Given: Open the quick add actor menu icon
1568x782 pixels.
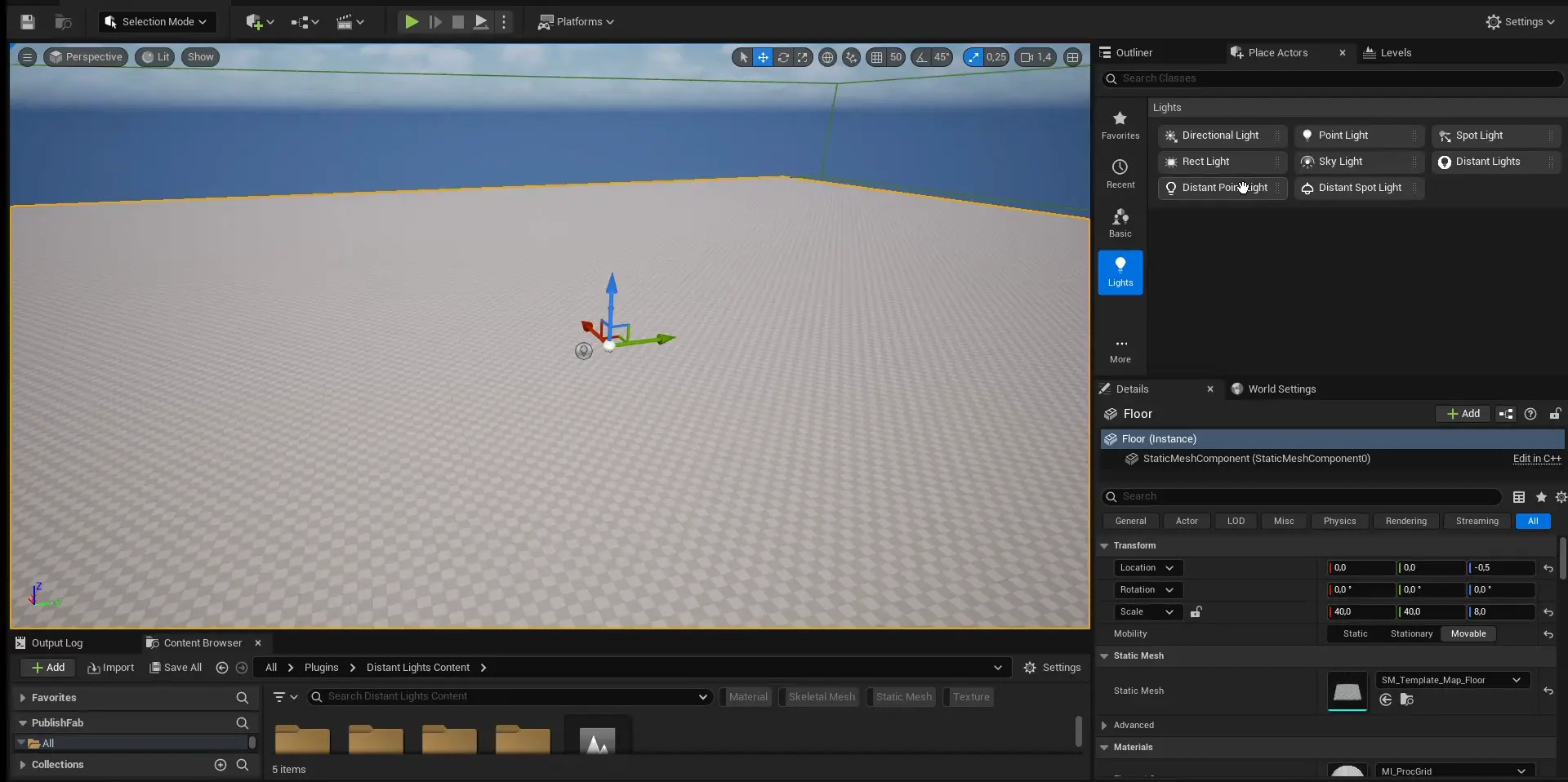Looking at the screenshot, I should (x=260, y=22).
